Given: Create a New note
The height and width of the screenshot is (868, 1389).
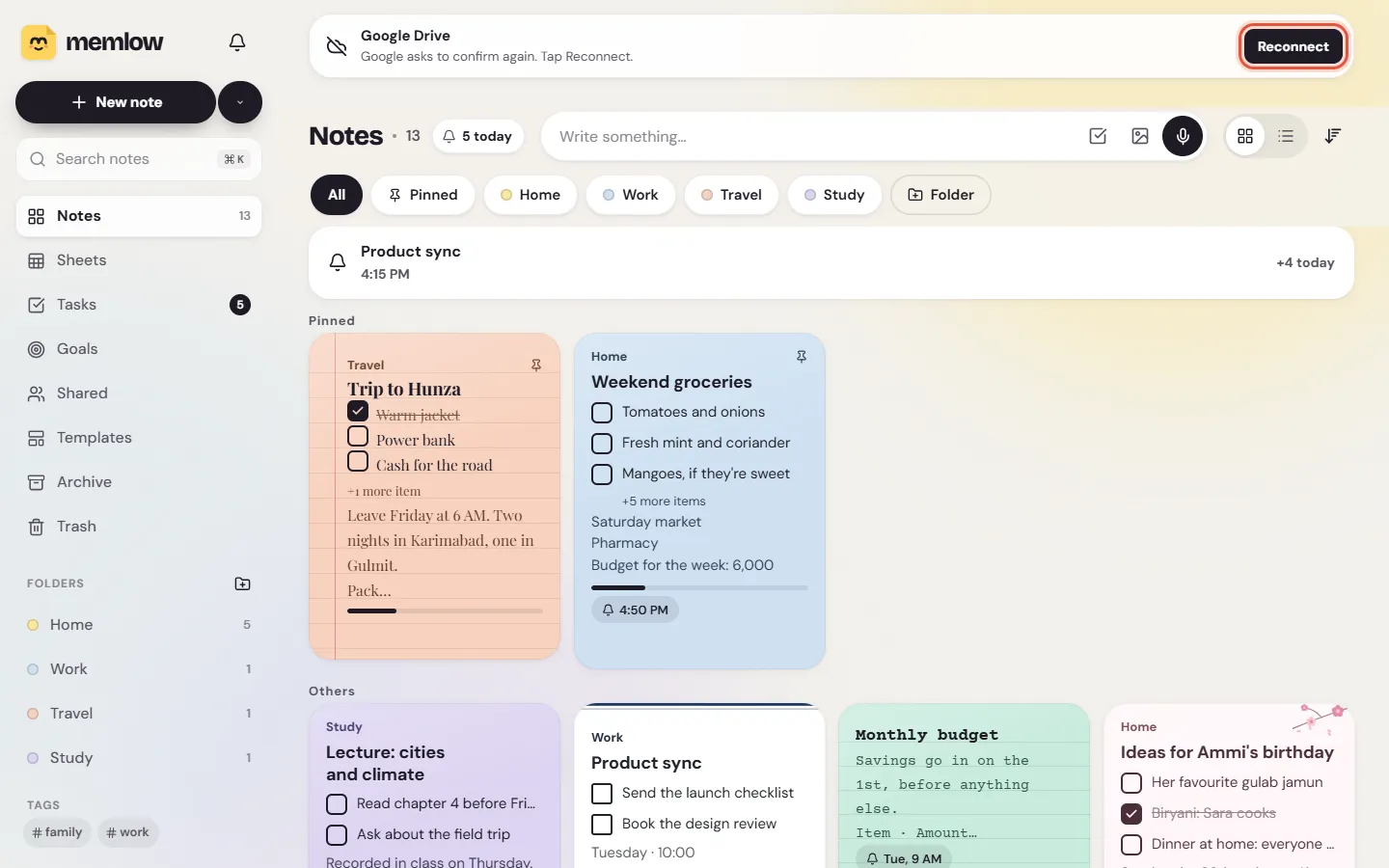Looking at the screenshot, I should click(116, 102).
